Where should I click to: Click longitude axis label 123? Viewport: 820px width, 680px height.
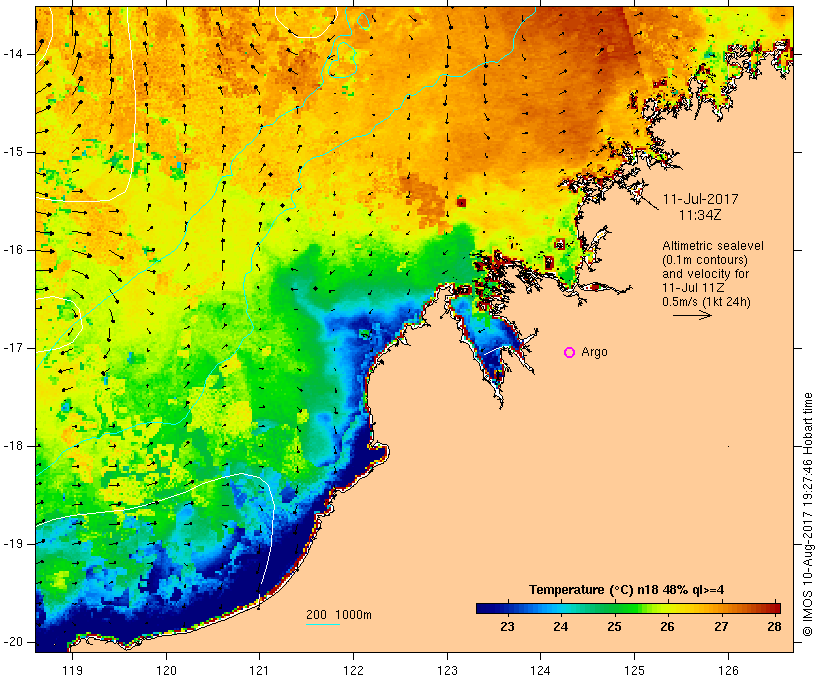447,670
